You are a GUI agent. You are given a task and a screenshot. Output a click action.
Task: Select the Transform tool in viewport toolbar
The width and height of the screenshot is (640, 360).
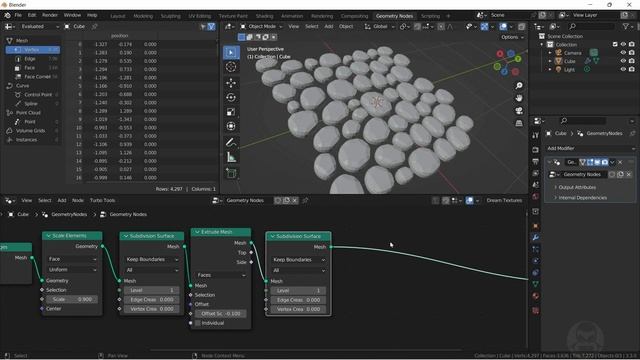coord(231,127)
